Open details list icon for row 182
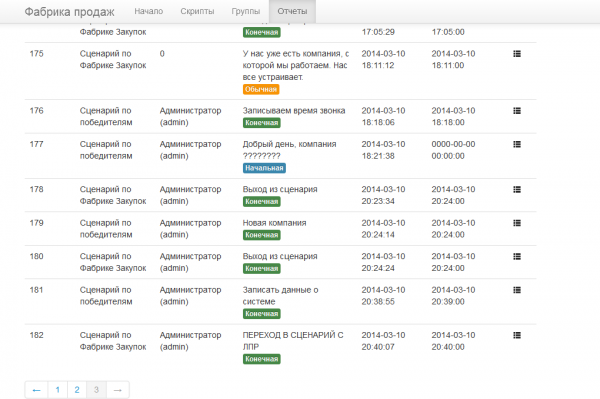Screen dimensions: 600x399 pos(517,335)
